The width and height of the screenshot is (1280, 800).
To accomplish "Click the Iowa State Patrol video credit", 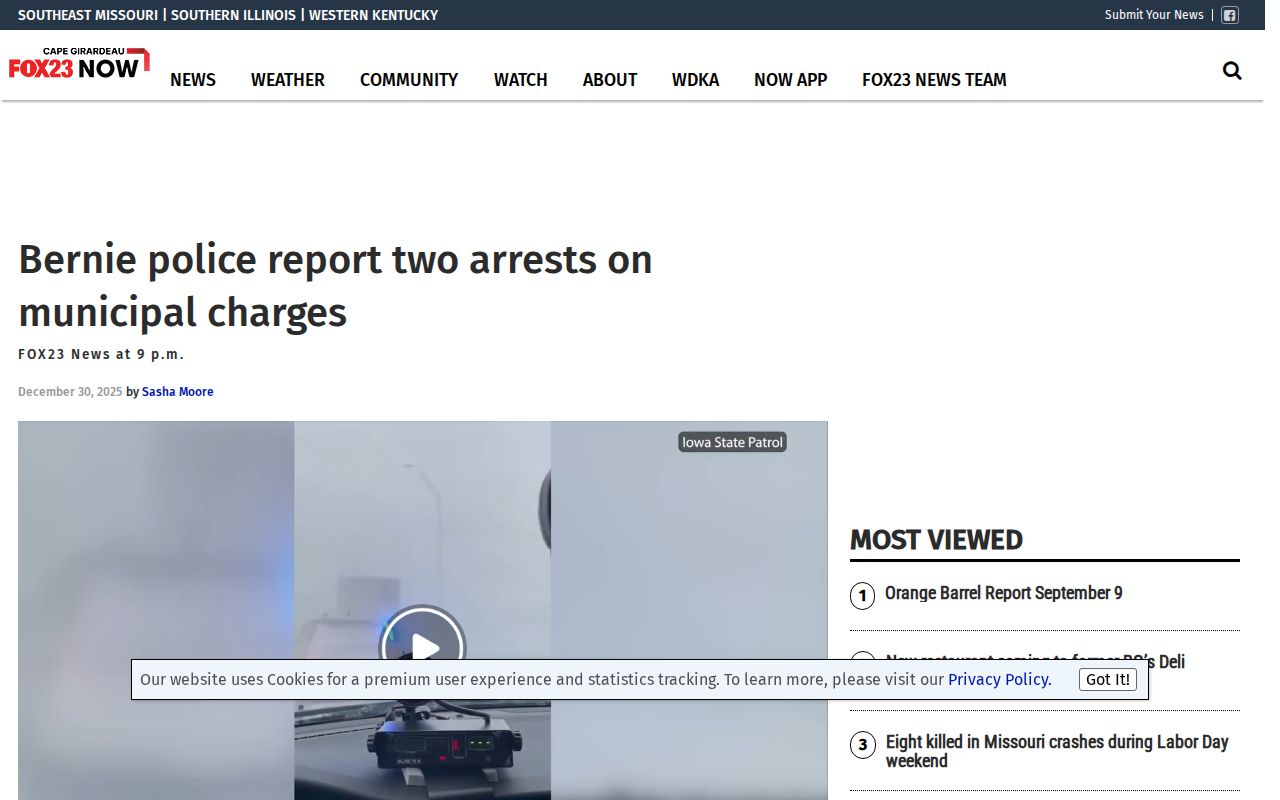I will pyautogui.click(x=733, y=442).
